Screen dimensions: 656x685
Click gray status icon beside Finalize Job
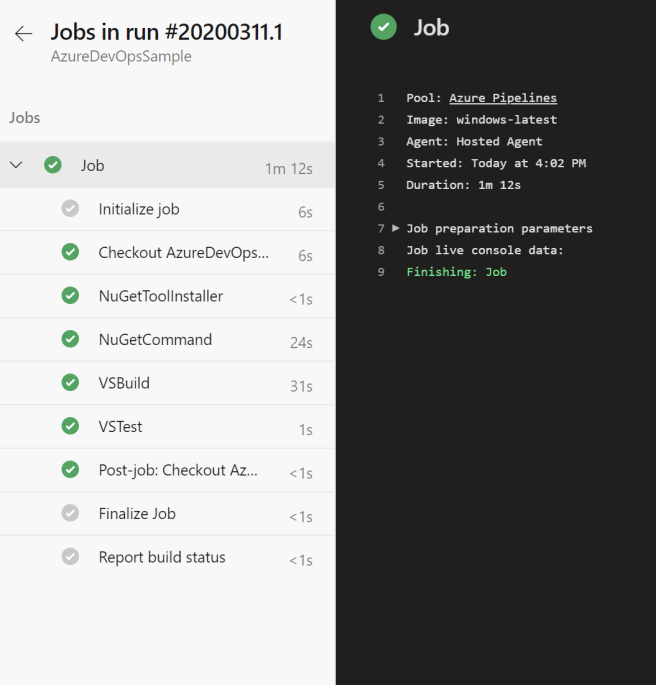coord(70,513)
